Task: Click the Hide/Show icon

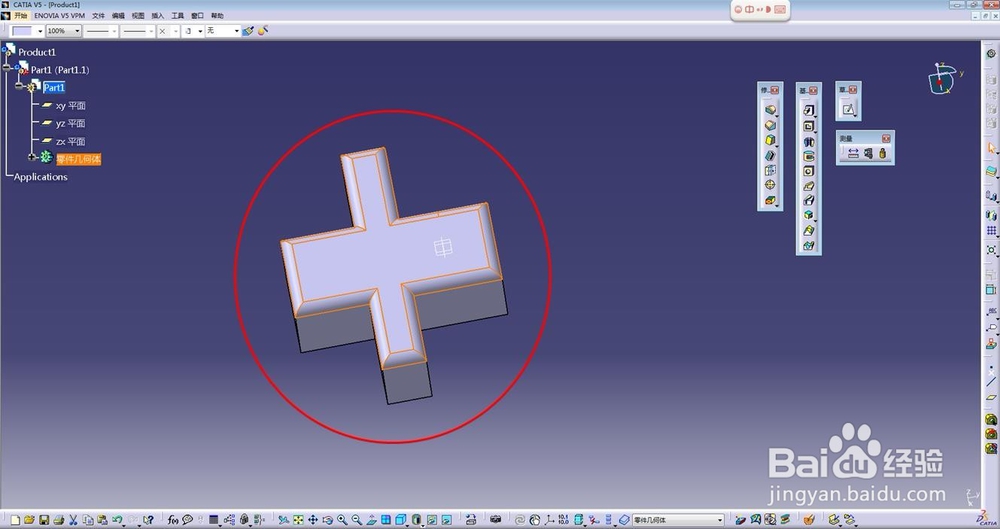Action: (x=432, y=519)
